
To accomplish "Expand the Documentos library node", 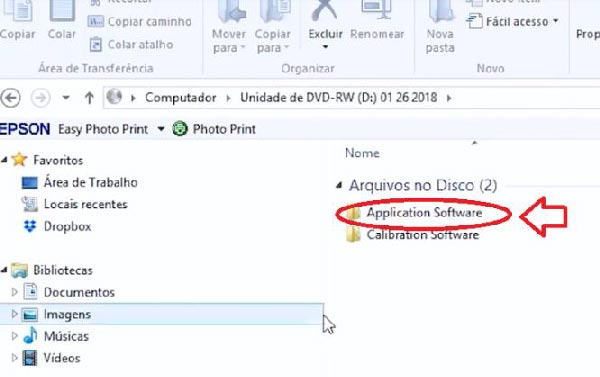I will click(14, 292).
